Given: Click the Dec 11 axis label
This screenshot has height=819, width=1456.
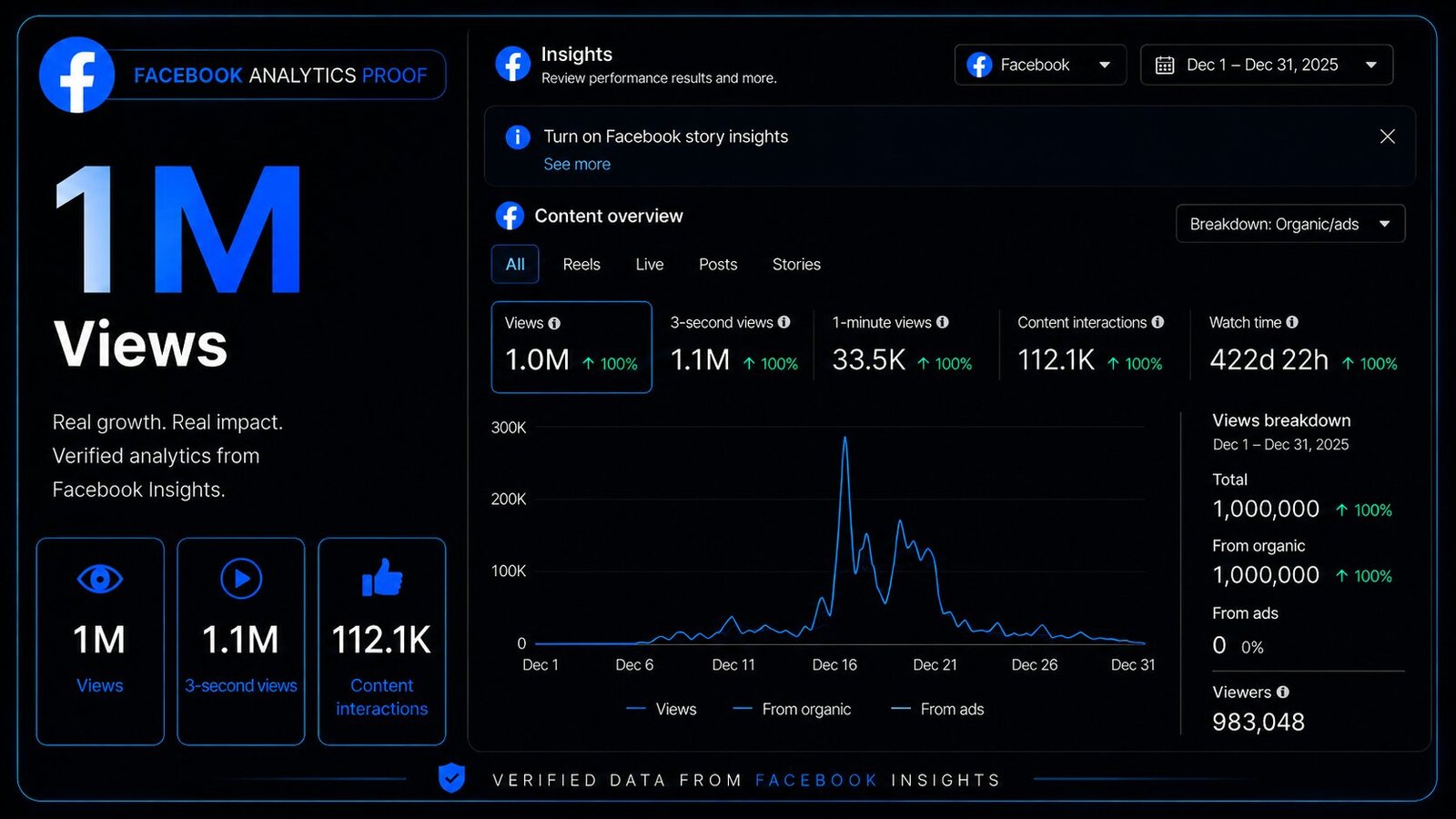Looking at the screenshot, I should coord(733,665).
